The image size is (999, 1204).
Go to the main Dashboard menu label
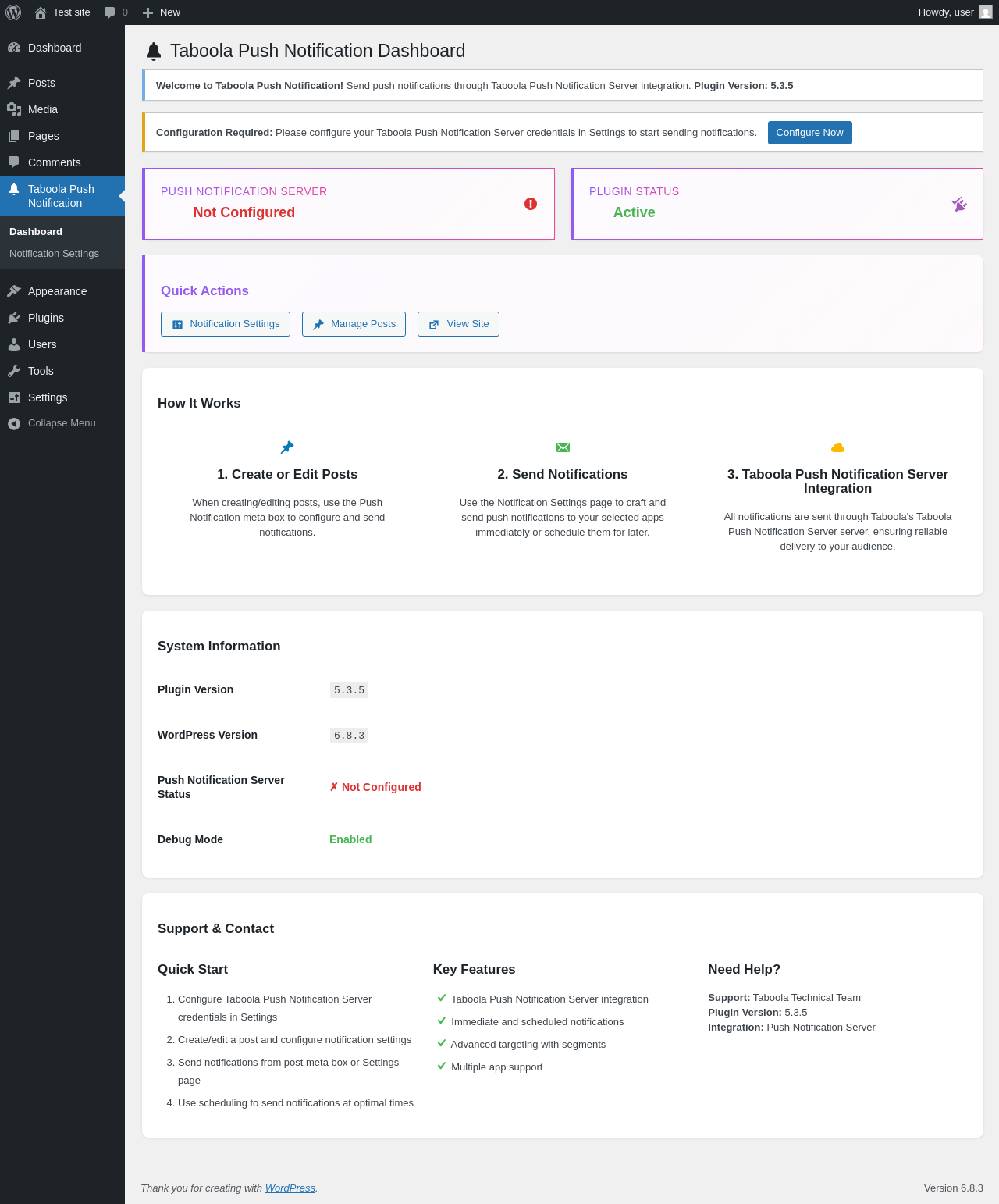(55, 48)
